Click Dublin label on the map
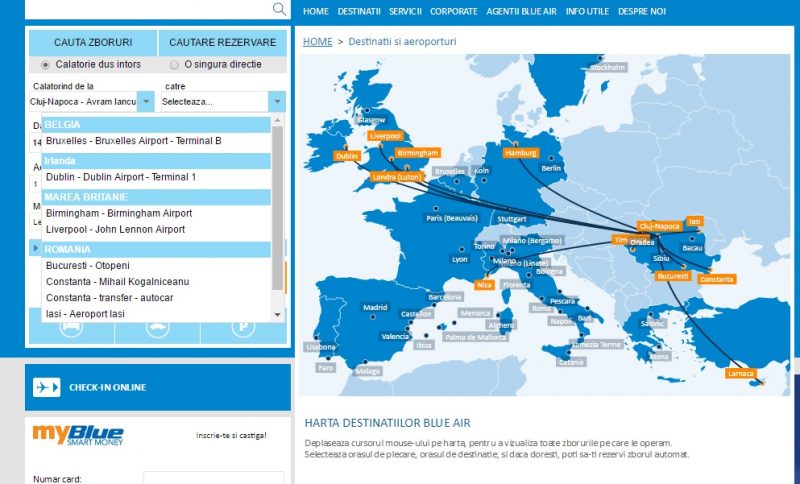 coord(347,156)
